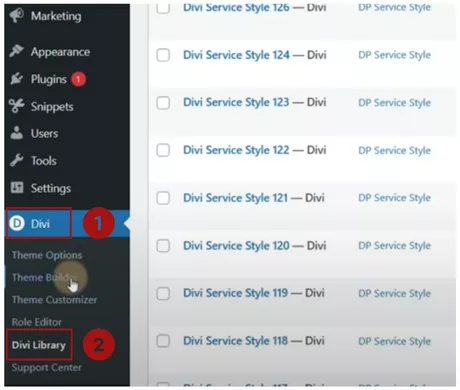Open Divi Service Style 124 layout link
This screenshot has height=390, width=460.
pos(236,55)
